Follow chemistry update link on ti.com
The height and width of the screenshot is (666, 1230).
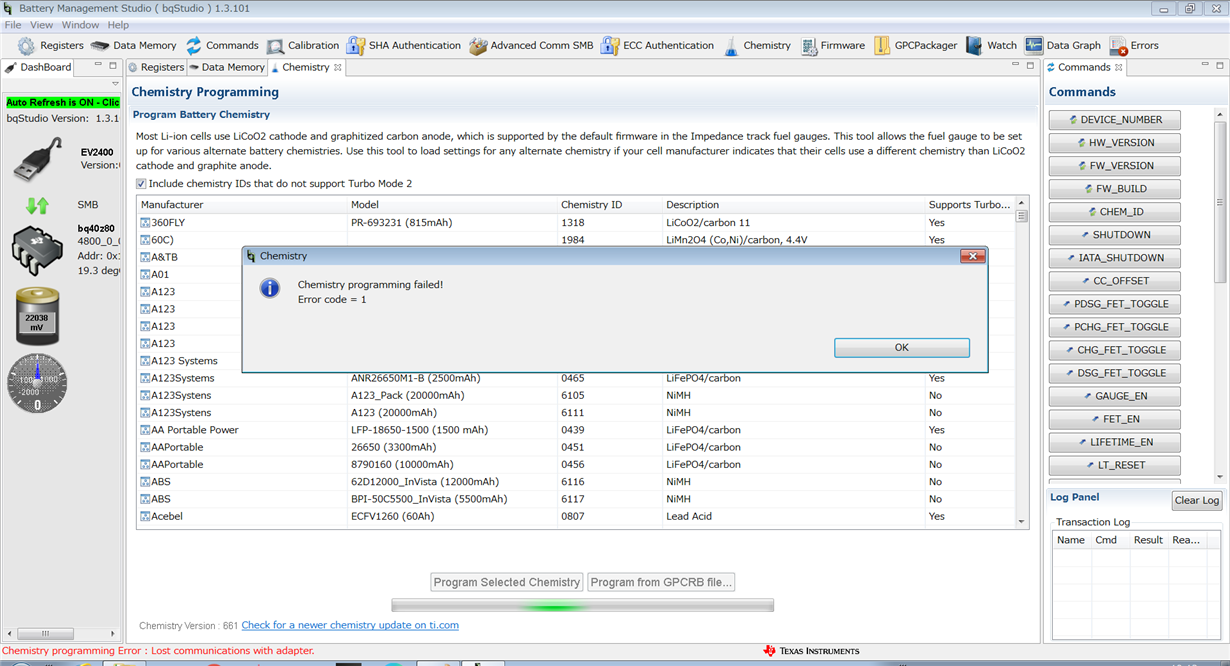coord(350,625)
